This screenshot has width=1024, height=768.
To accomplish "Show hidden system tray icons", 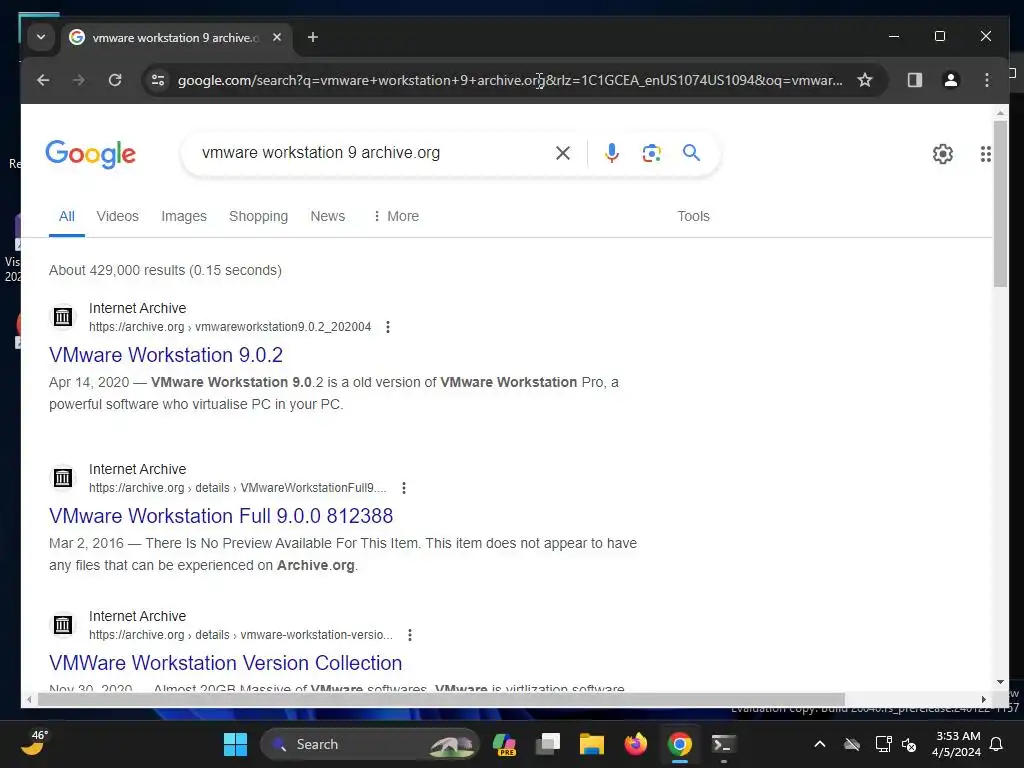I will click(x=820, y=744).
